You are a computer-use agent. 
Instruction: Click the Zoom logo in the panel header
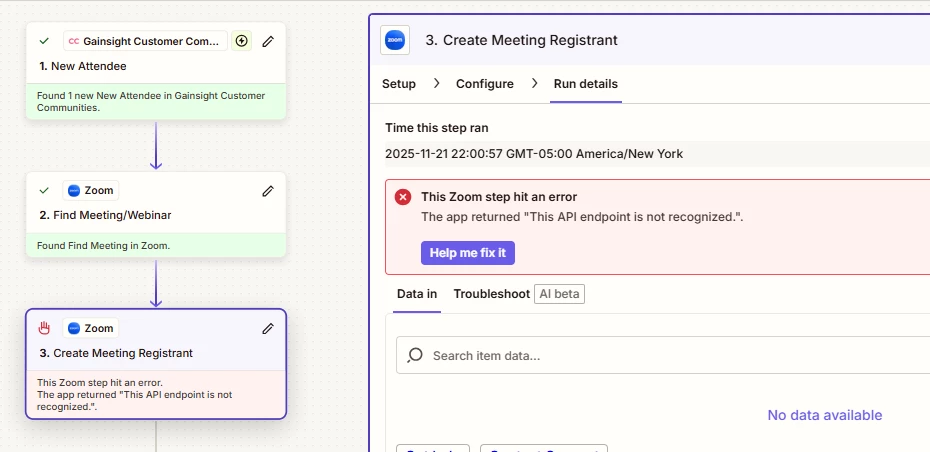coord(395,40)
